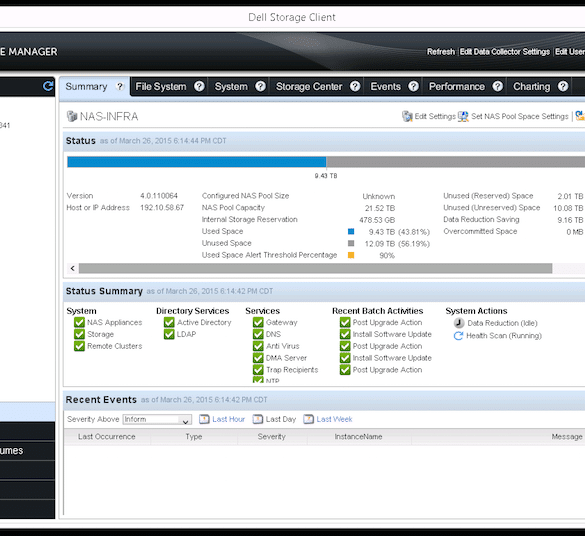Click the Last Week calendar icon
Image resolution: width=585 pixels, height=536 pixels.
click(308, 419)
